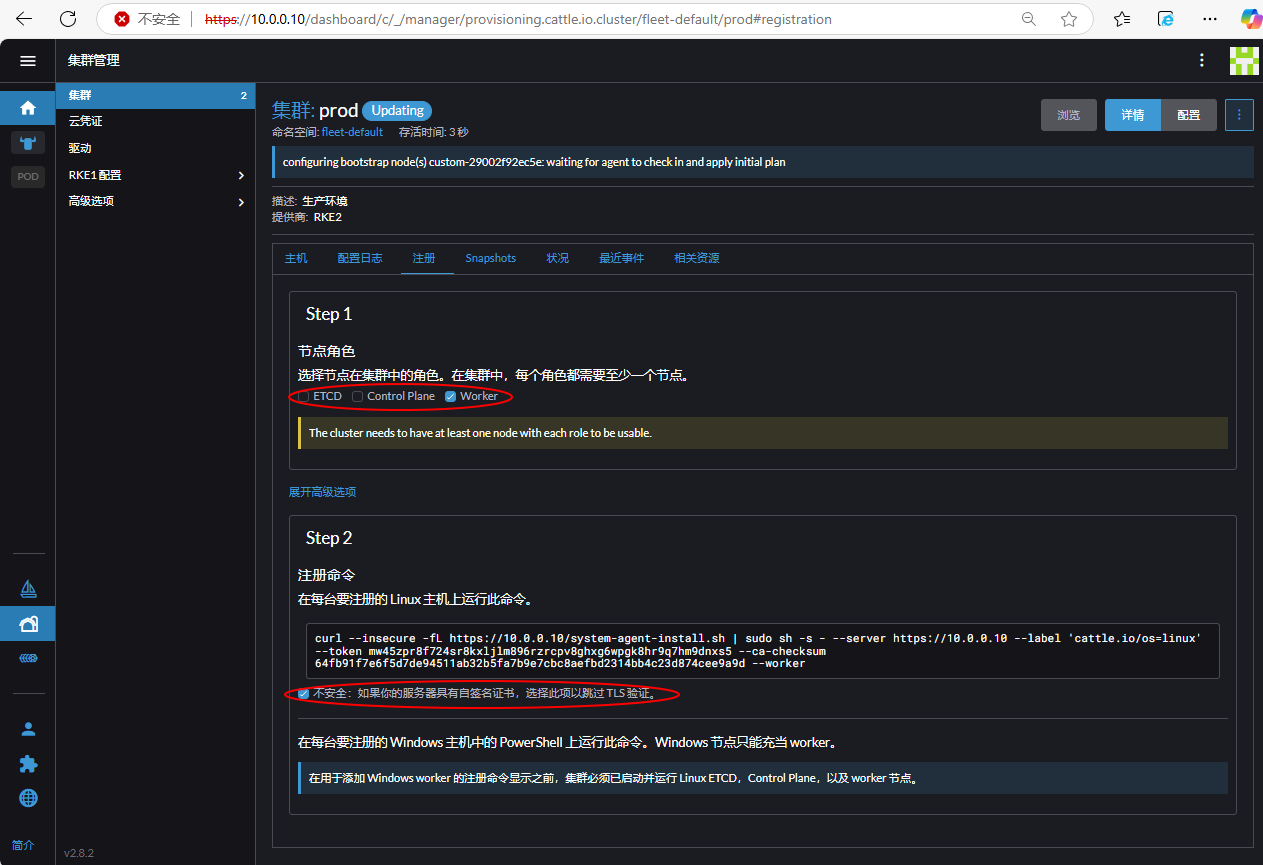The width and height of the screenshot is (1263, 865).
Task: Switch to the 配置日志 tab
Action: tap(359, 258)
